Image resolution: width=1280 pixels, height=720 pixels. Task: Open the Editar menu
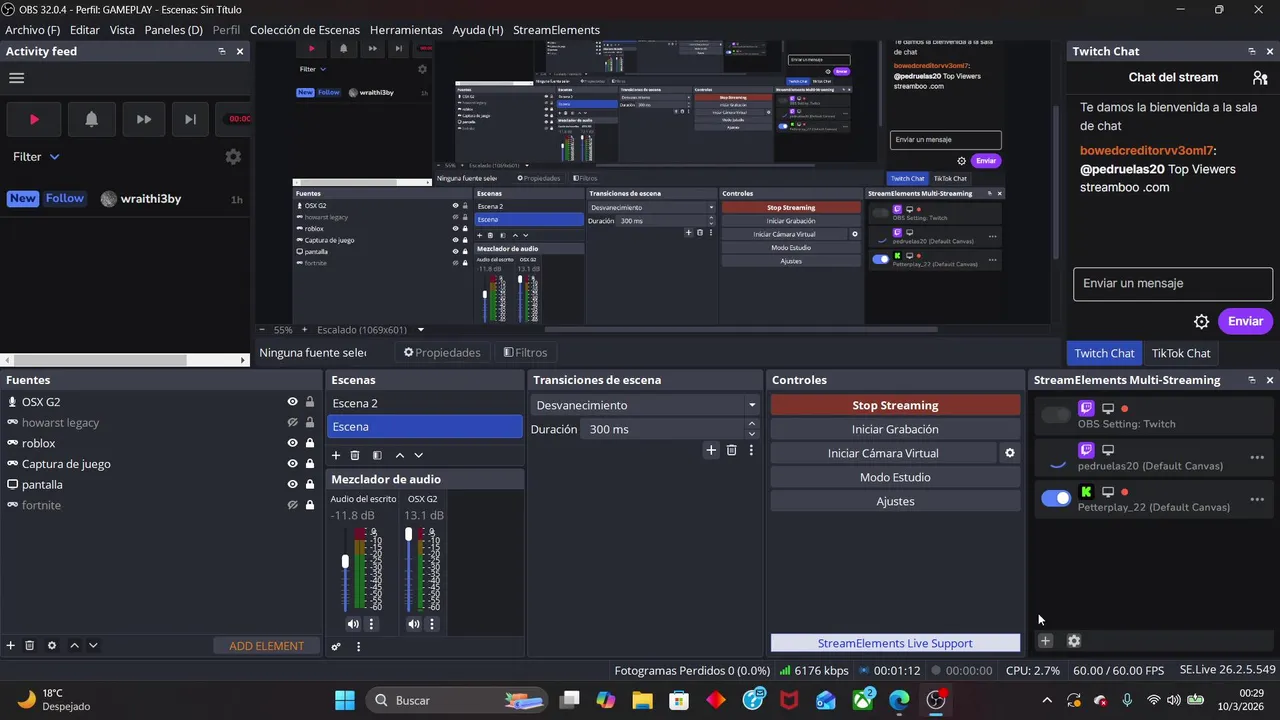[85, 30]
